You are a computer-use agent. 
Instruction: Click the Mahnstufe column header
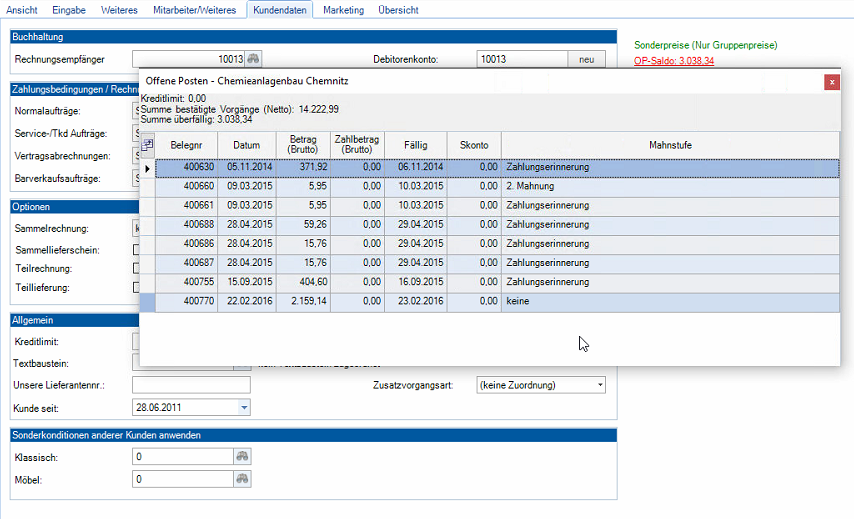669,146
